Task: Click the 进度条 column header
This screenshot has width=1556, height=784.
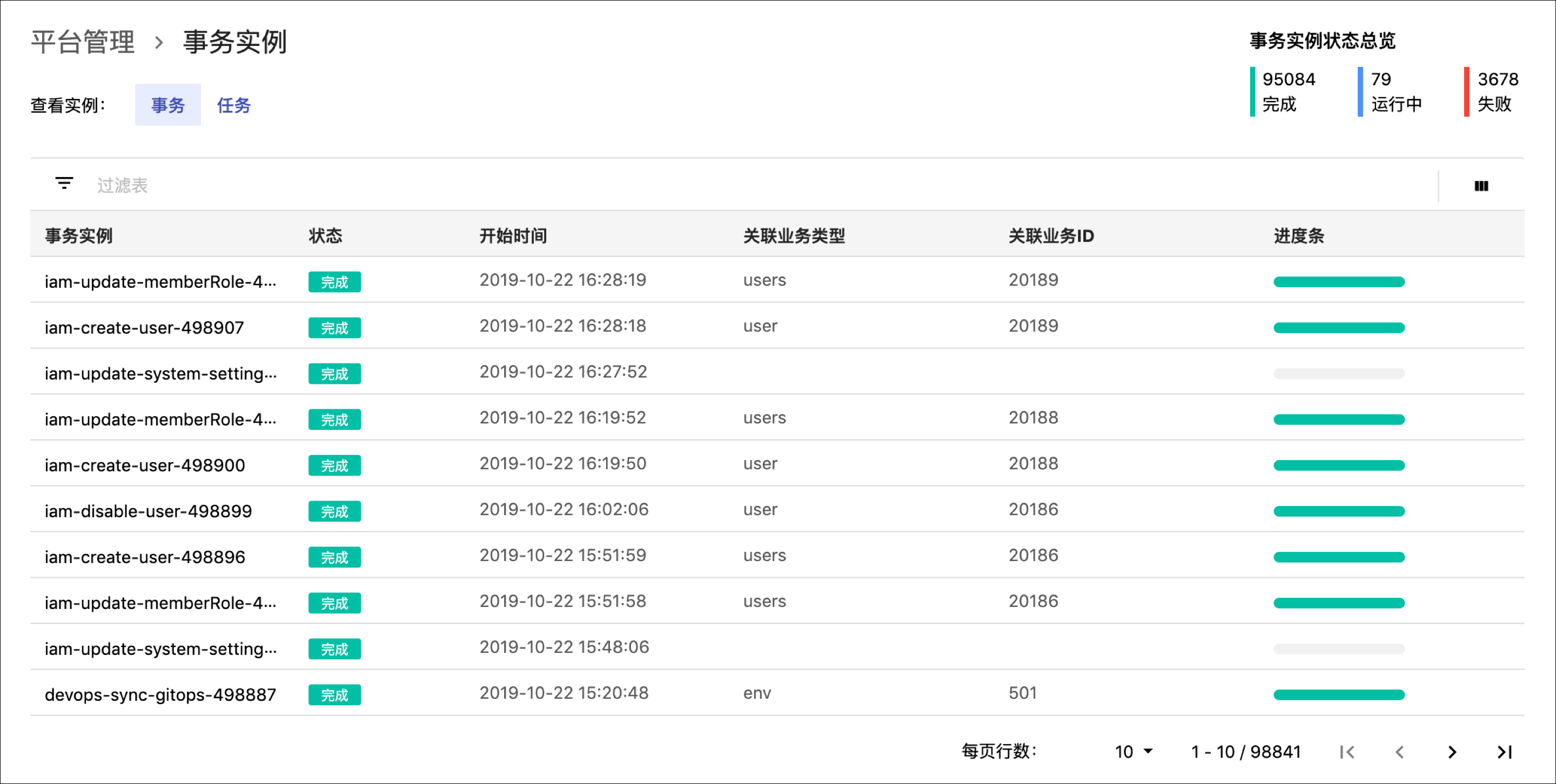Action: tap(1299, 235)
